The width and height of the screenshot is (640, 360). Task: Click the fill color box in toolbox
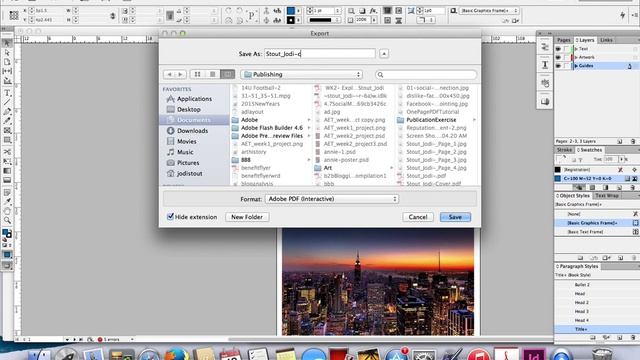click(x=5, y=232)
